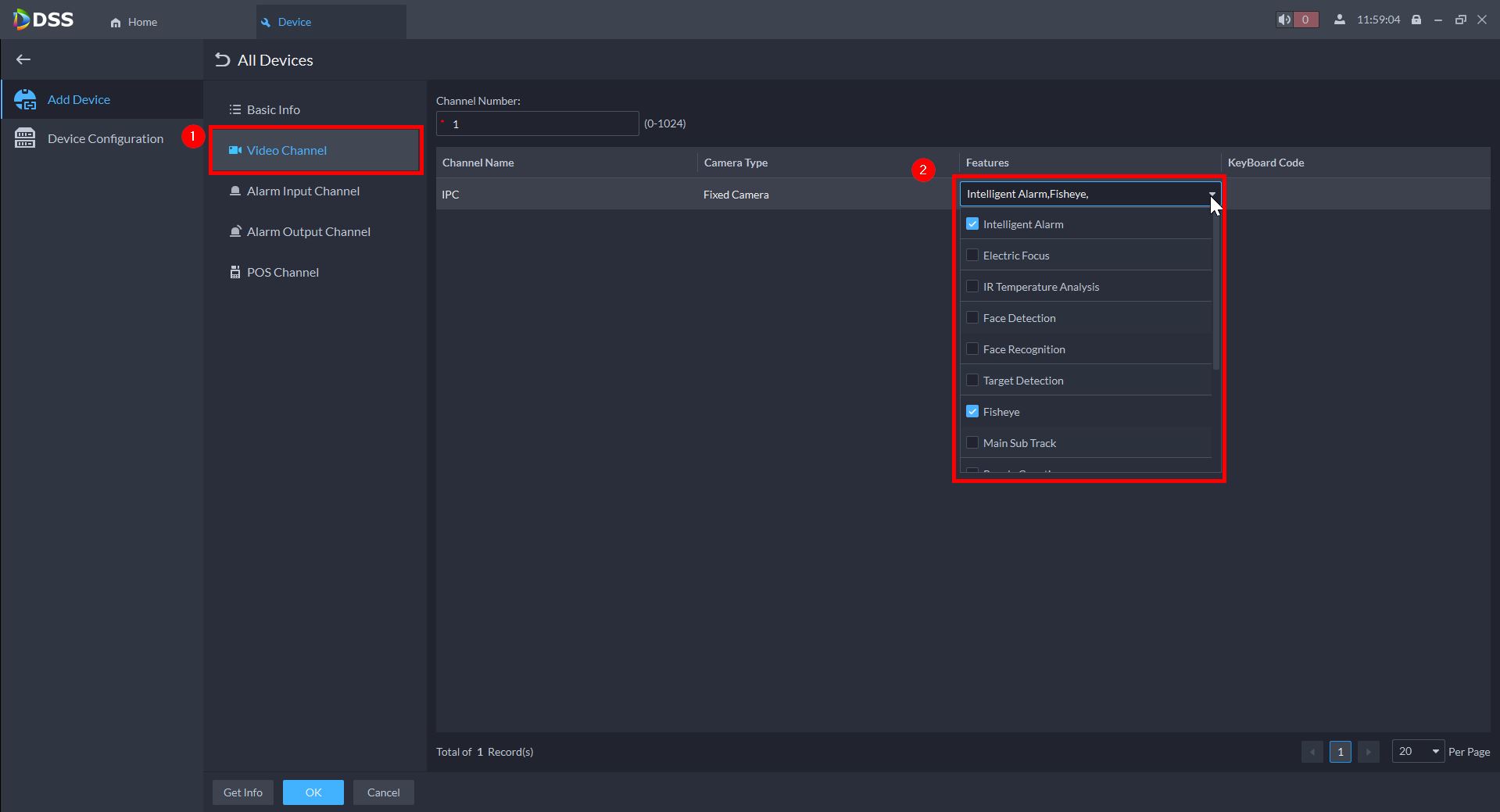
Task: Minimize the DSS window
Action: [x=1438, y=20]
